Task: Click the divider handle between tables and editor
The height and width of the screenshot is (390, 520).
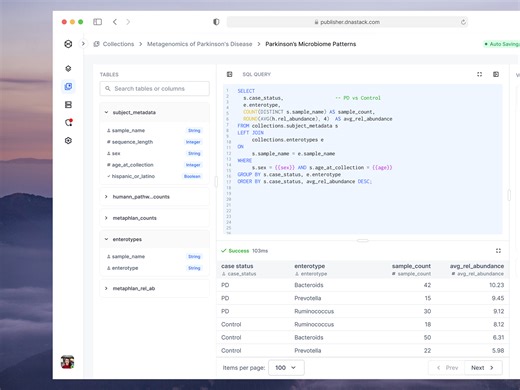Action: [x=216, y=182]
